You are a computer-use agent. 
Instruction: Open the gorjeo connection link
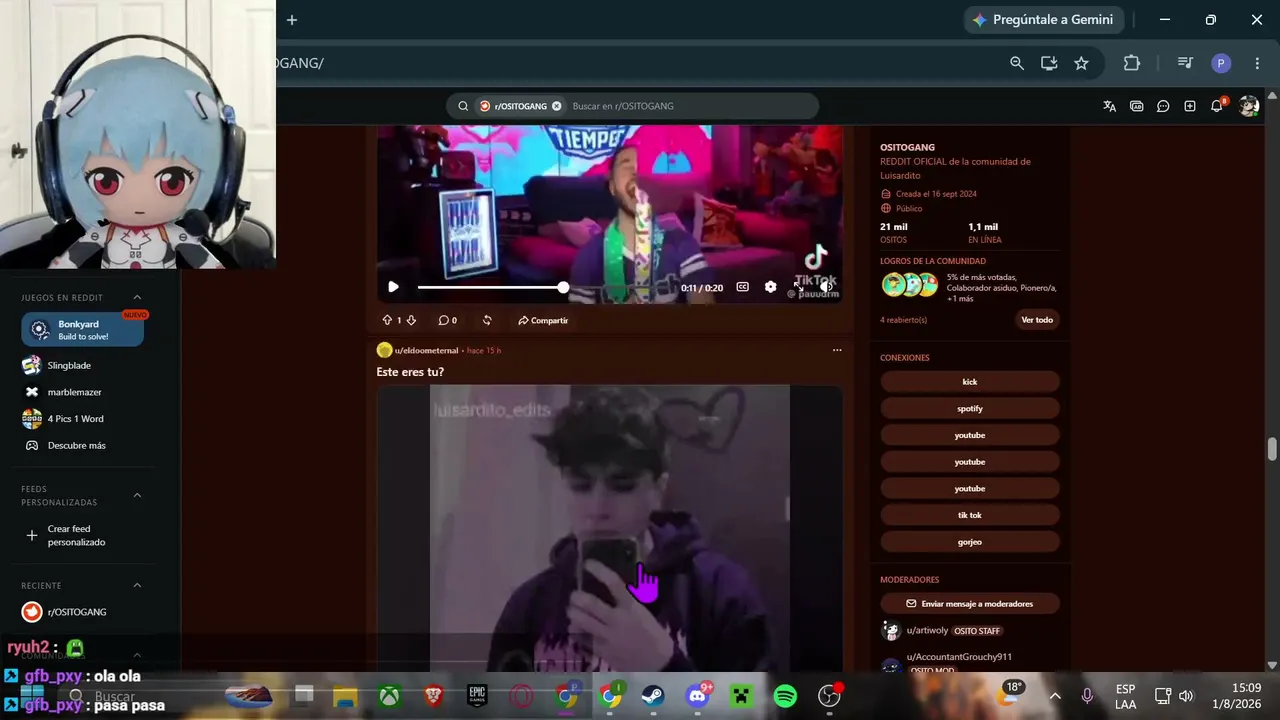click(x=970, y=542)
